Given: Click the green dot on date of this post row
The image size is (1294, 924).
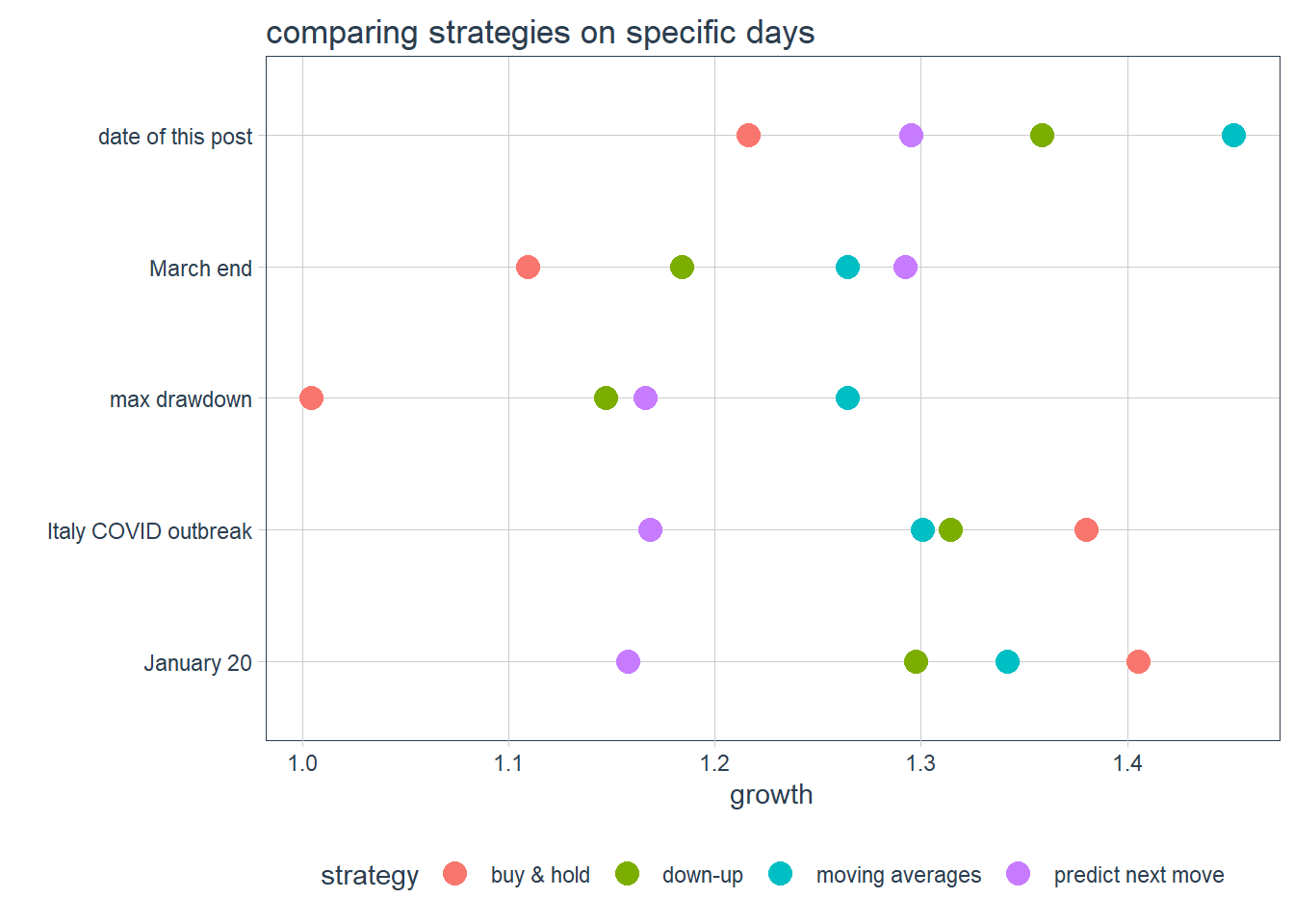Looking at the screenshot, I should [1042, 136].
